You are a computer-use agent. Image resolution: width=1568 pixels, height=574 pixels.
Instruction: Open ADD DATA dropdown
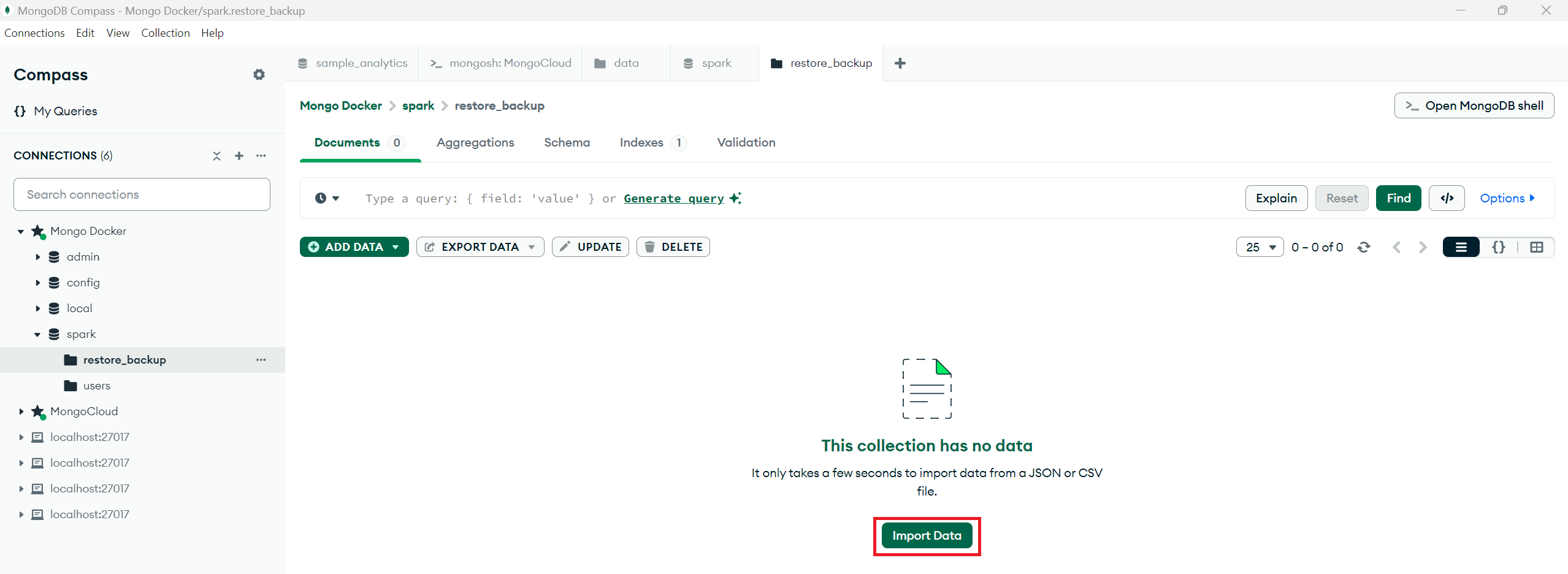[354, 247]
